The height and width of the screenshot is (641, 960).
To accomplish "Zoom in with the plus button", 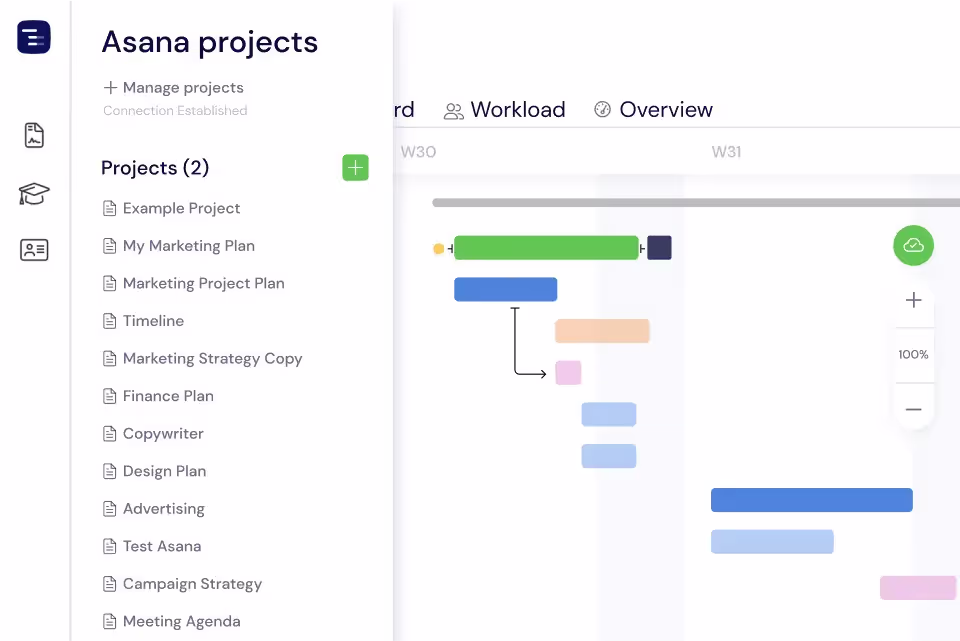I will coord(913,300).
